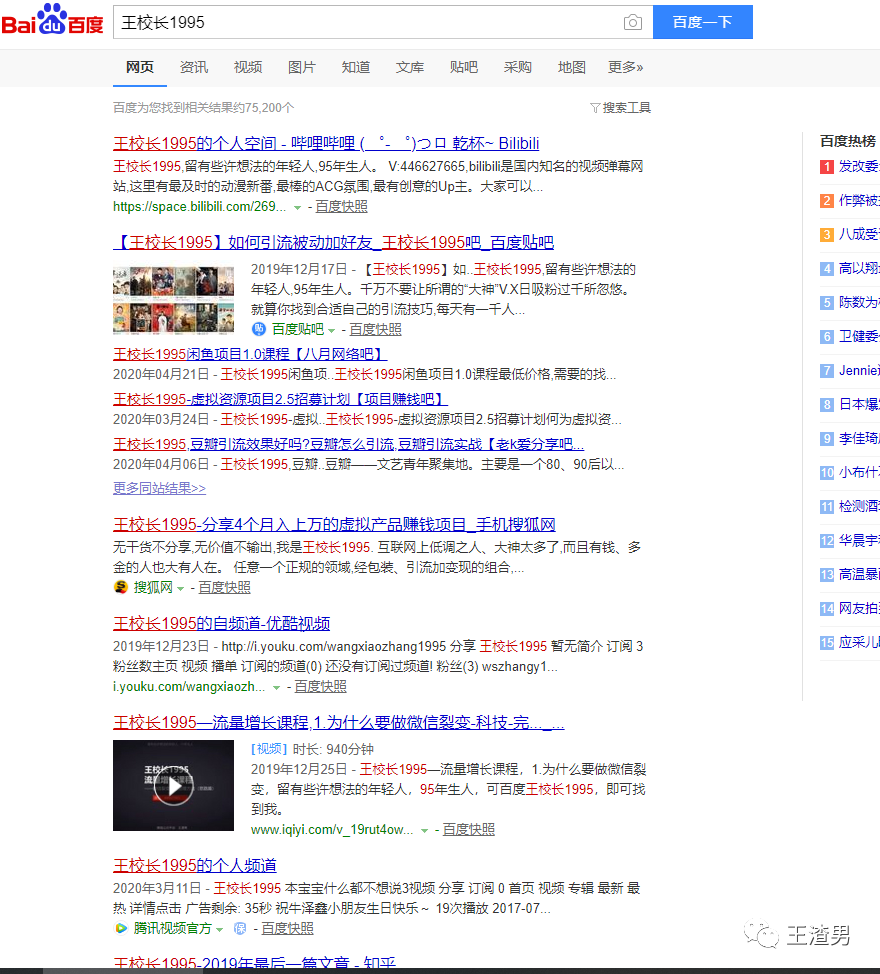Switch to the 资讯 tab
The height and width of the screenshot is (974, 880).
tap(194, 67)
